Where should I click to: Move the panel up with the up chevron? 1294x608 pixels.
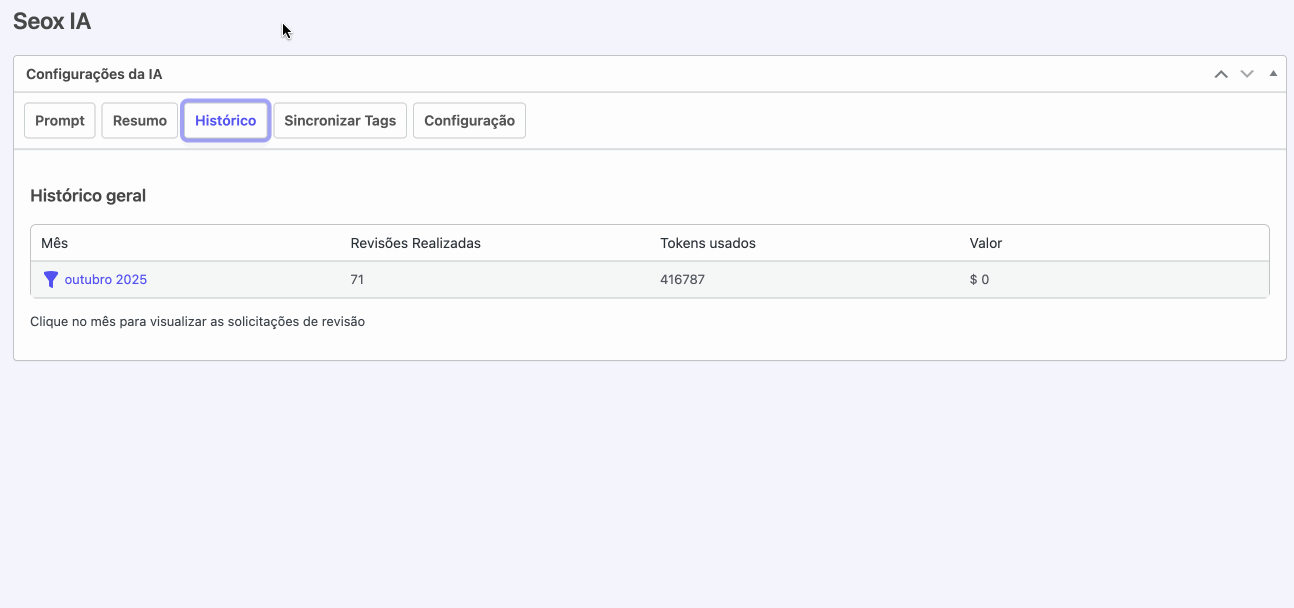point(1221,74)
